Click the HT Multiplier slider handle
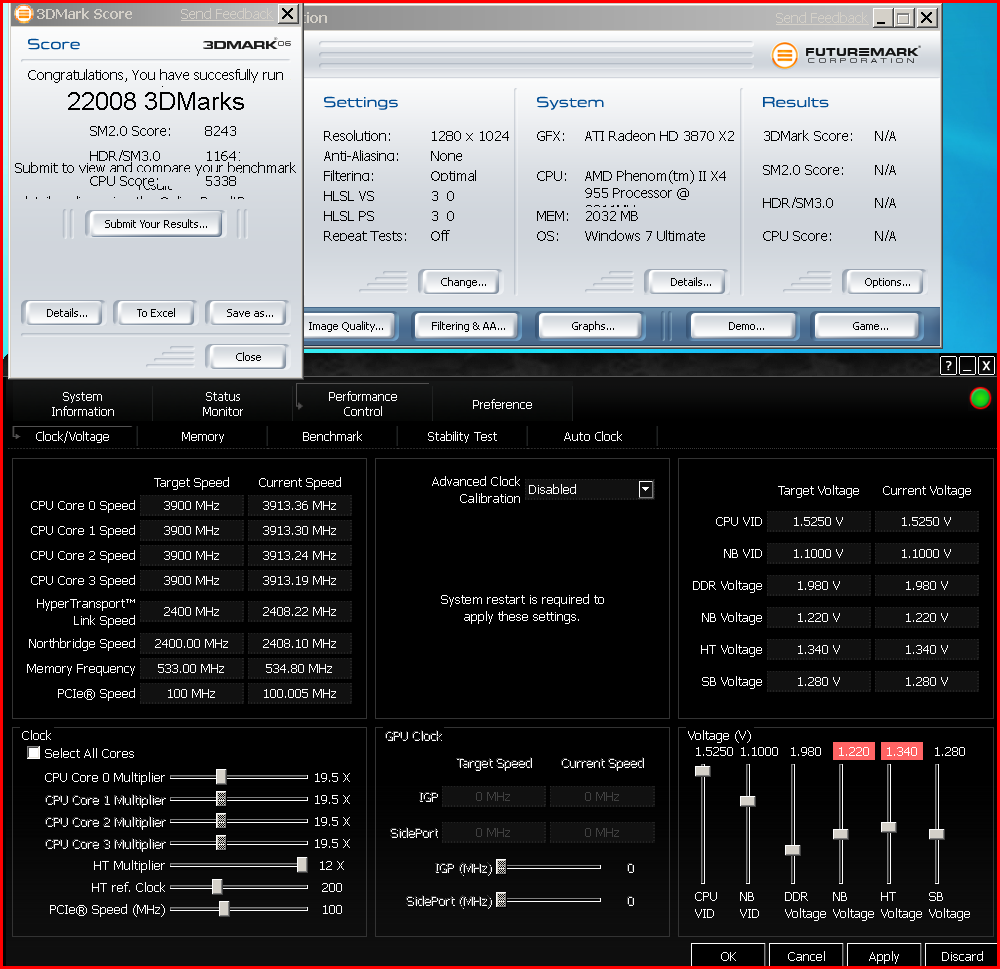1000x969 pixels. (302, 864)
